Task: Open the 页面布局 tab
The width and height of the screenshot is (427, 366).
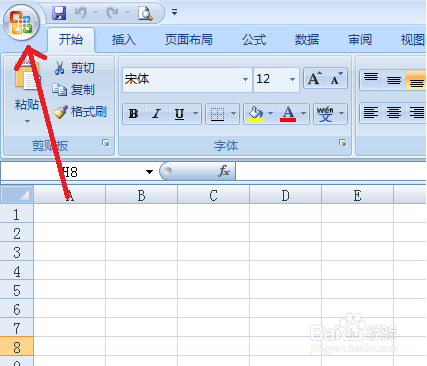Action: [x=189, y=40]
